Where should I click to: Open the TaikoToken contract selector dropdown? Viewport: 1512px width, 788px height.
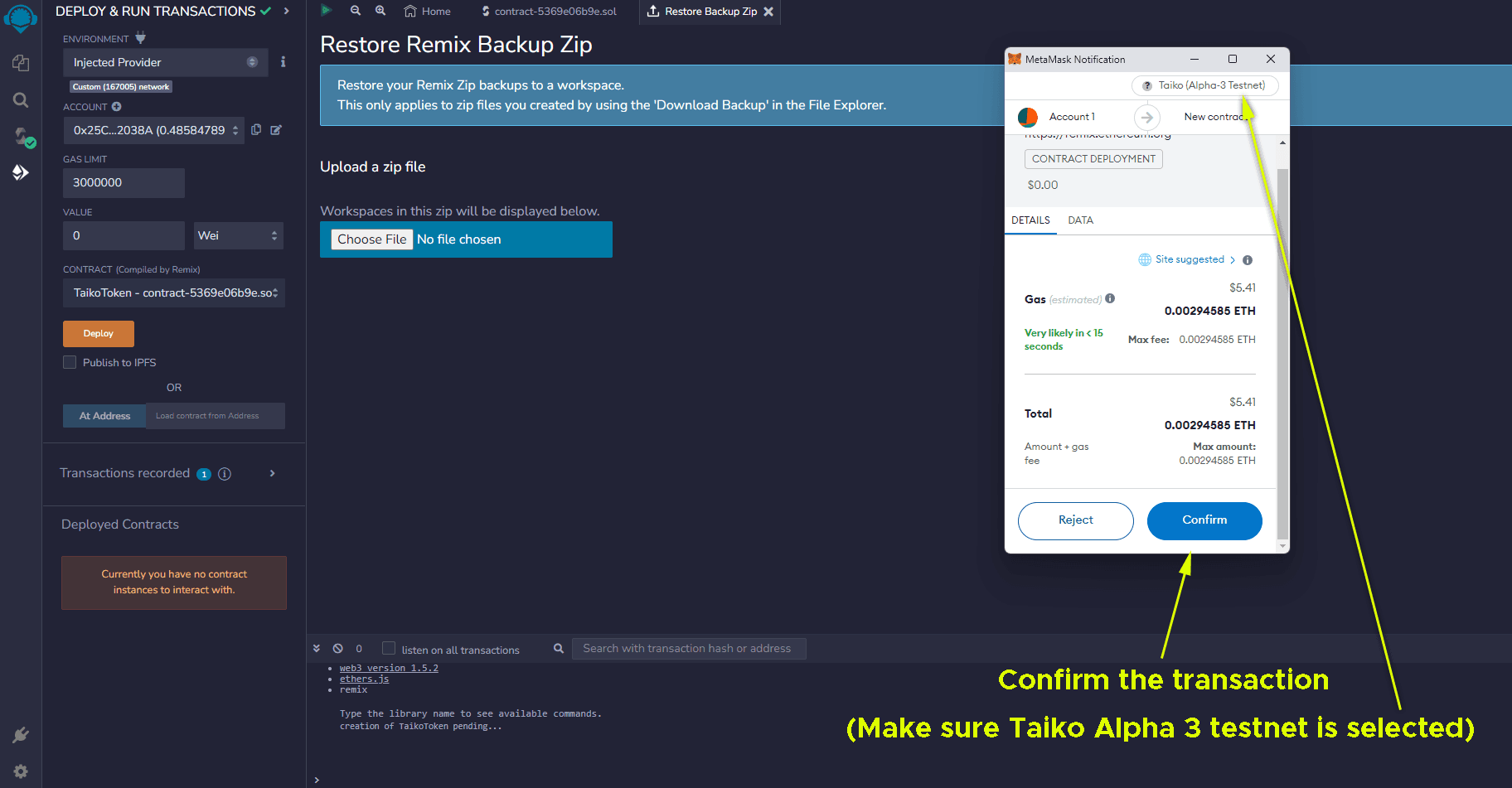(174, 292)
